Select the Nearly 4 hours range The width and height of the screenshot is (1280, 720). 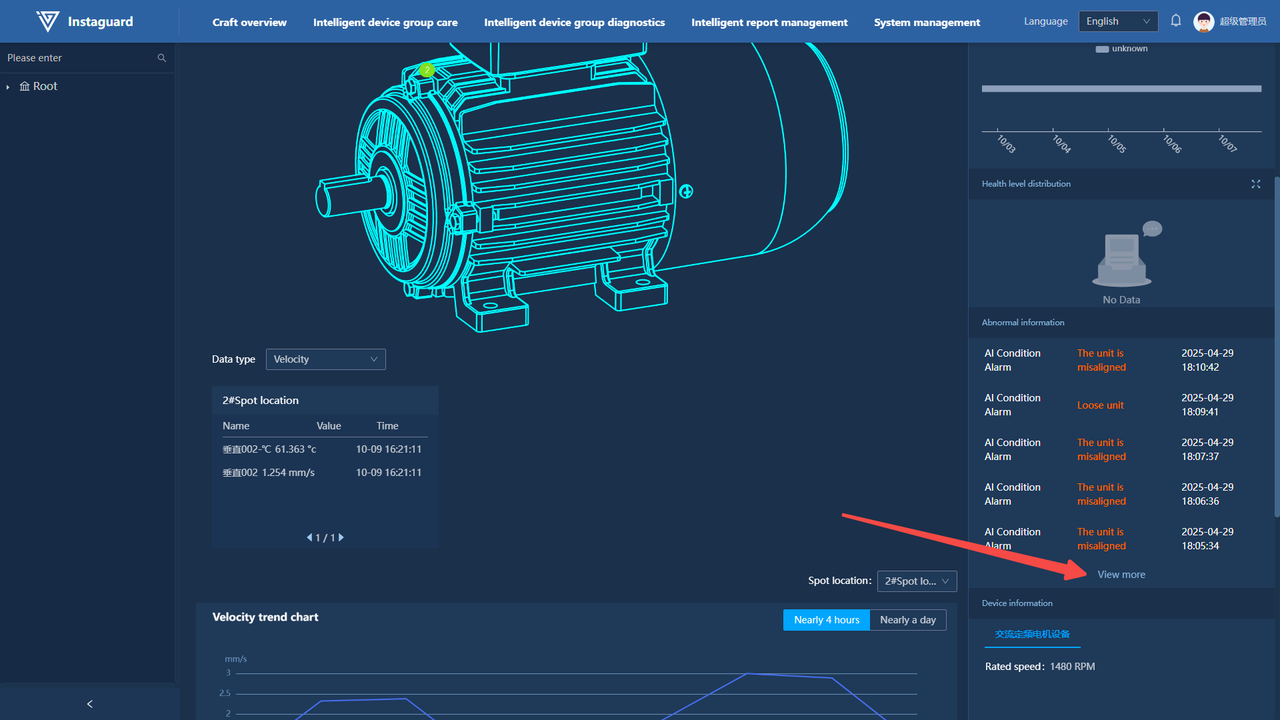coord(826,620)
